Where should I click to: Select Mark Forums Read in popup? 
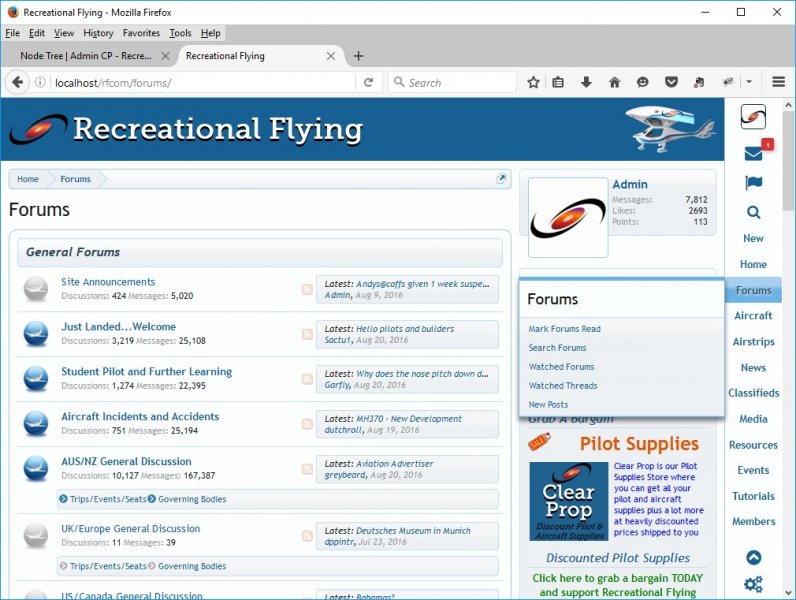[x=564, y=329]
